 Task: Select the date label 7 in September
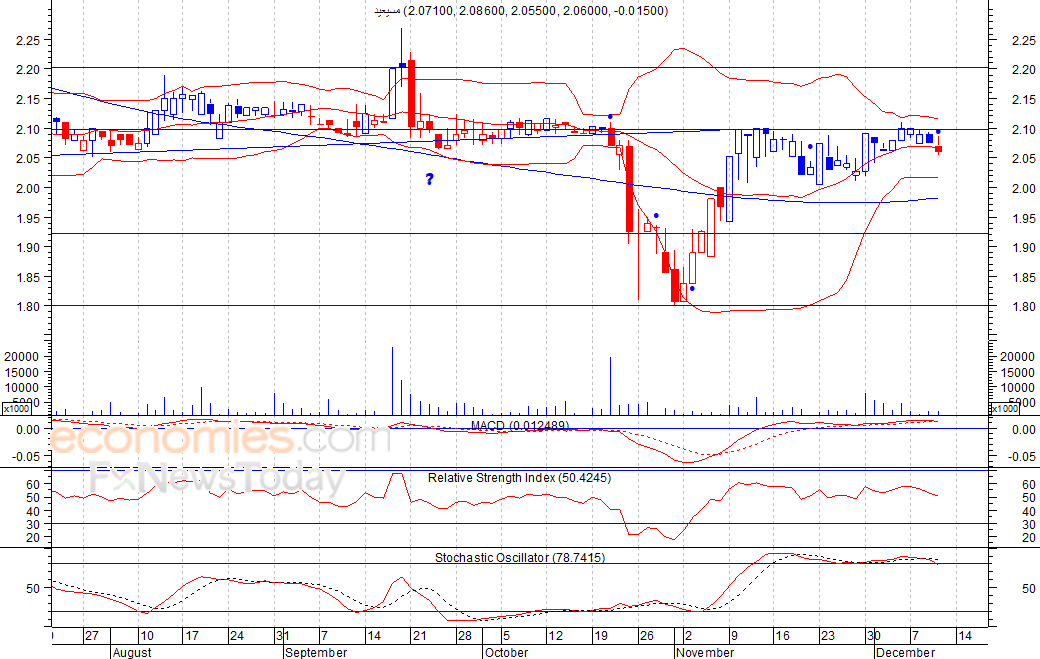tap(324, 636)
